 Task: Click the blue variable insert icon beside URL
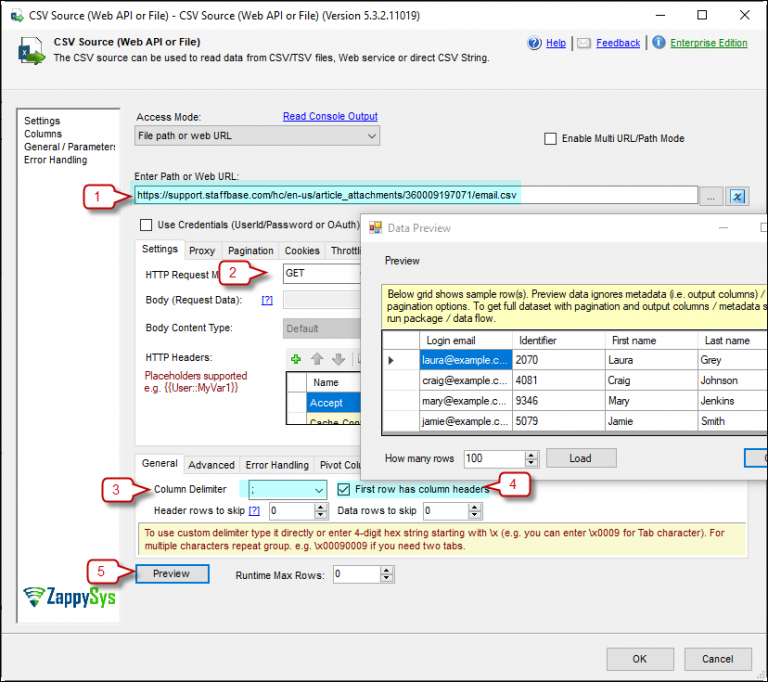click(x=737, y=196)
